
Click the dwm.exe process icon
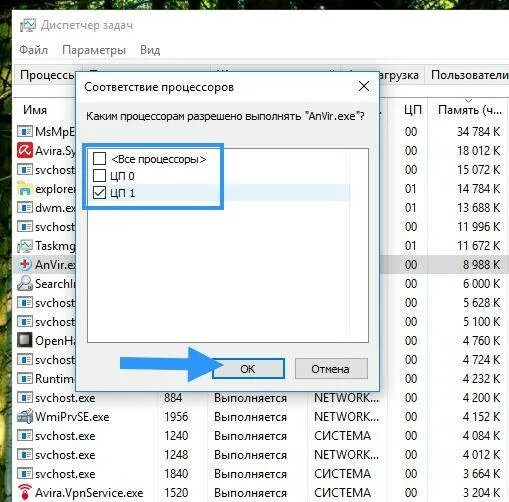click(x=25, y=207)
